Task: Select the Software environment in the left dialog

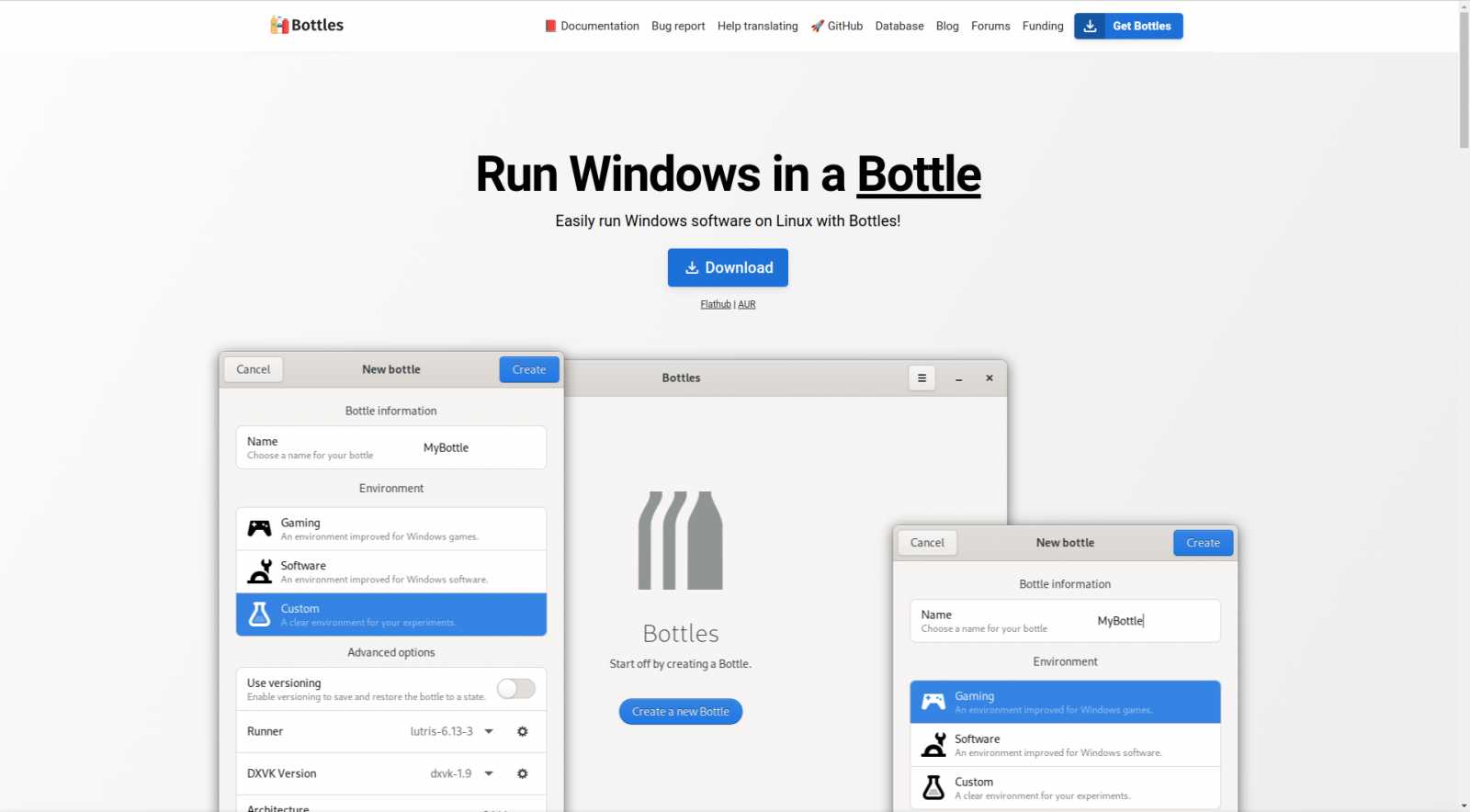Action: click(391, 571)
